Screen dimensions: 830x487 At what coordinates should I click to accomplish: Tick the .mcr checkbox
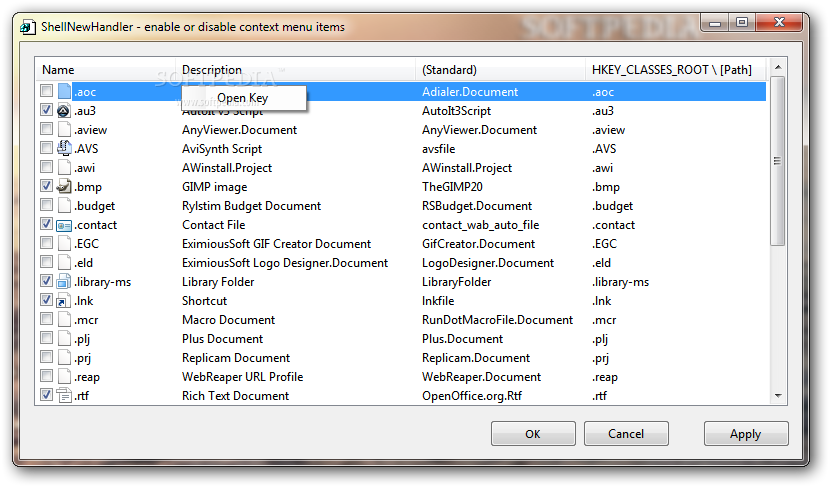(x=47, y=319)
